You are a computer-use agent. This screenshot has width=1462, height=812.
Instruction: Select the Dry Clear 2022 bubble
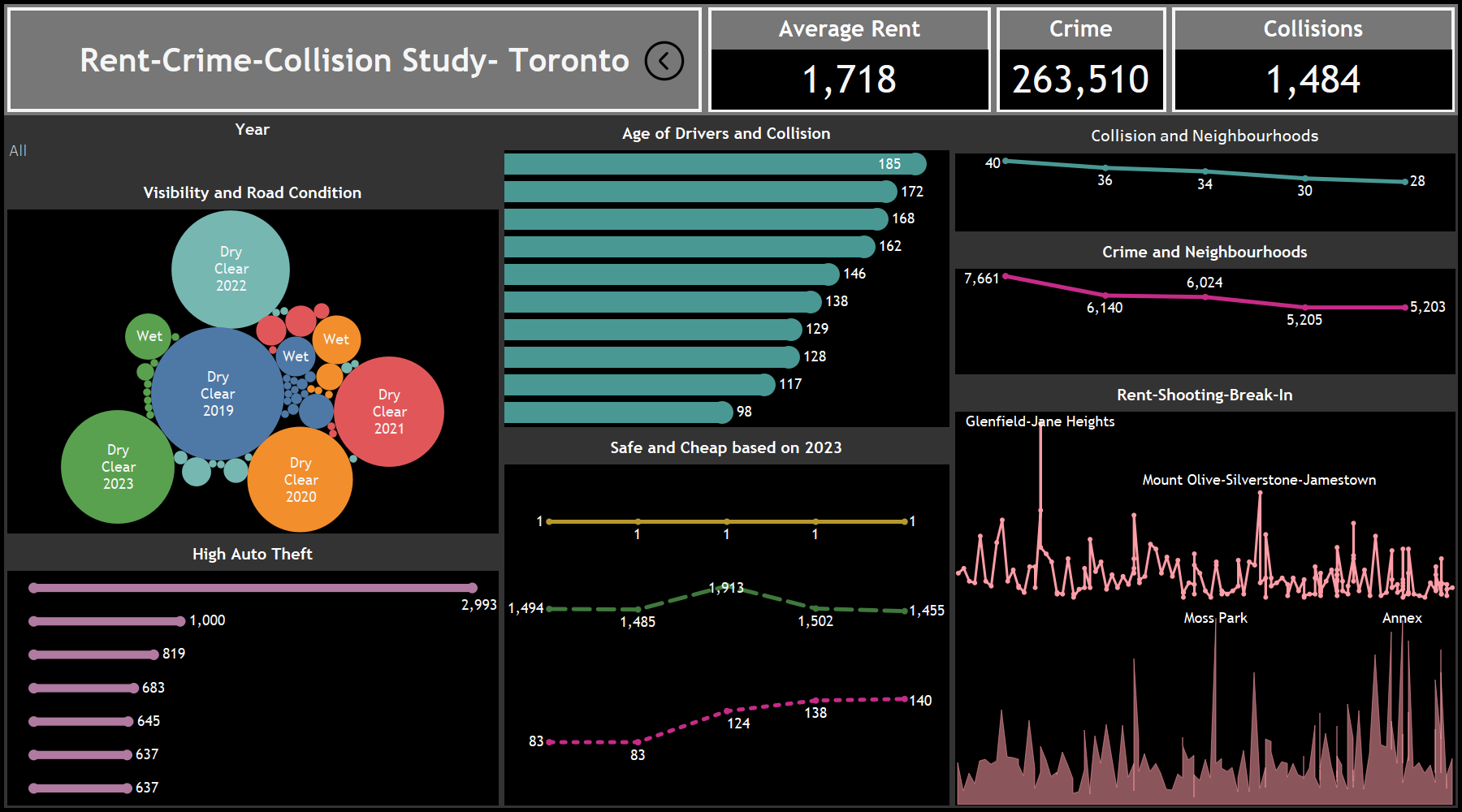point(231,269)
